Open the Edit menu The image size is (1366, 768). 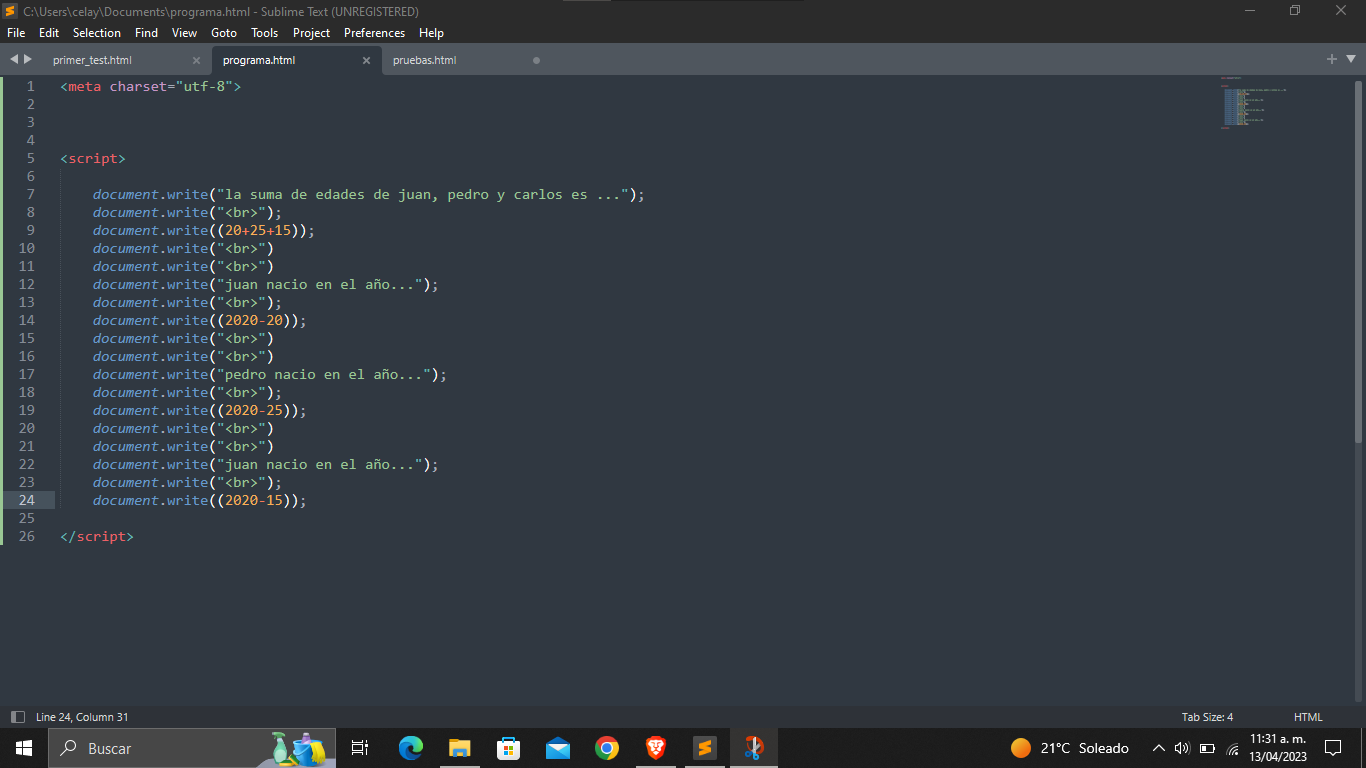49,33
